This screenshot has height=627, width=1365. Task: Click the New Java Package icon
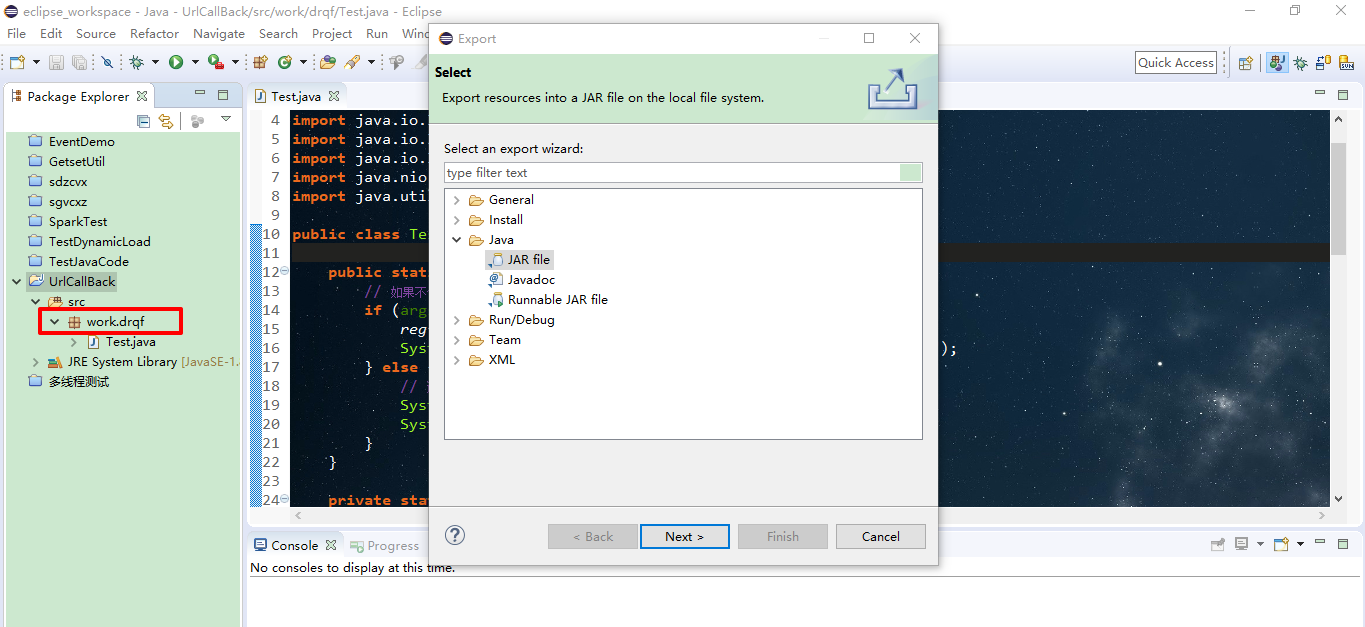pyautogui.click(x=260, y=62)
